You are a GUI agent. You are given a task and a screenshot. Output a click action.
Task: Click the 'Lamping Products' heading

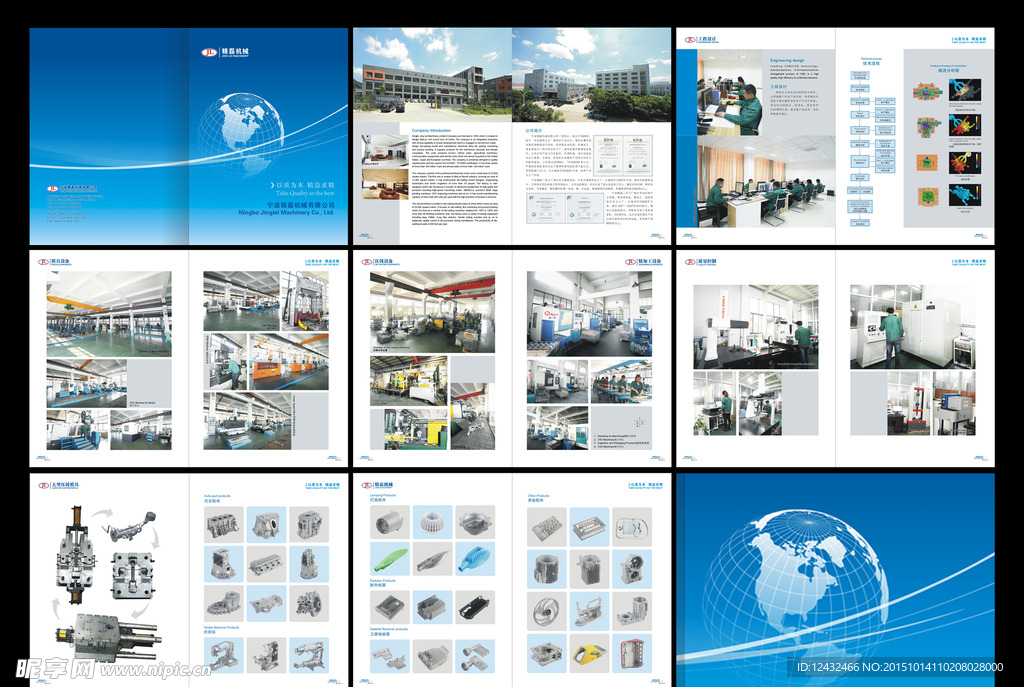pos(383,496)
